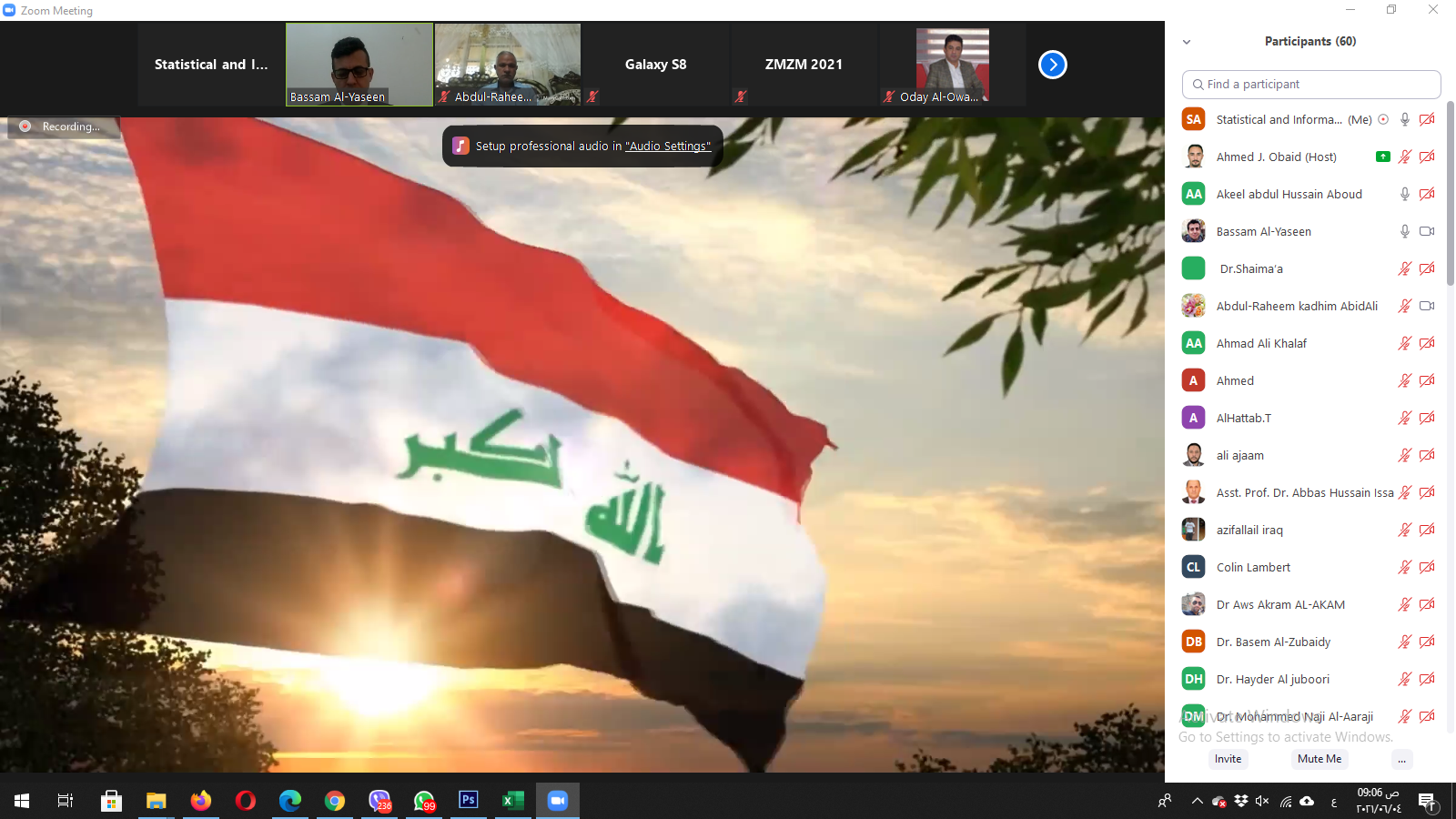Select Dr. Basem Al-Zubaidy participant entry

click(1273, 642)
